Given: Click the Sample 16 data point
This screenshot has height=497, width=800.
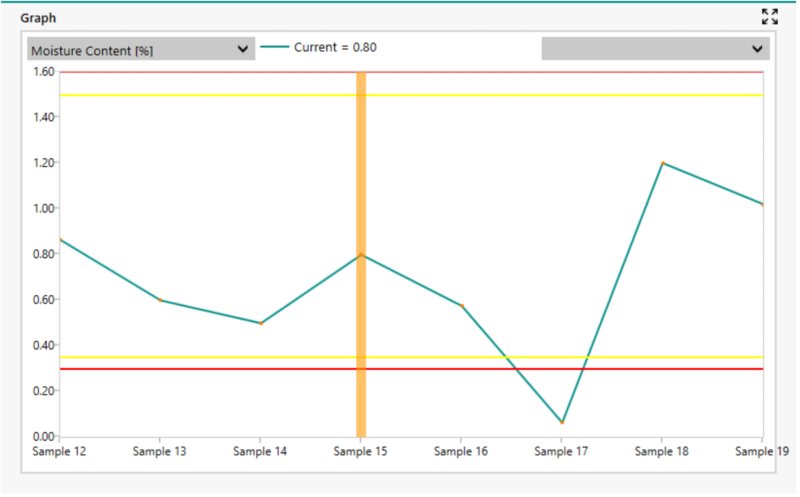Looking at the screenshot, I should click(462, 306).
